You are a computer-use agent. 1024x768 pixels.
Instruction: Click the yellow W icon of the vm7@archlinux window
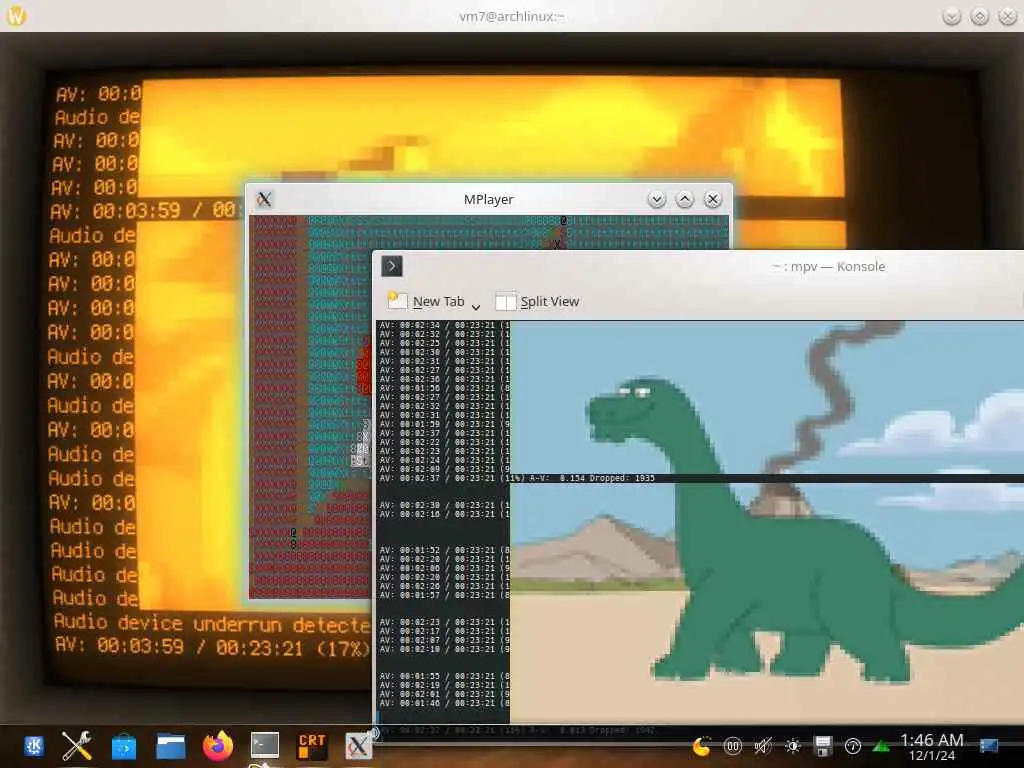(x=16, y=16)
